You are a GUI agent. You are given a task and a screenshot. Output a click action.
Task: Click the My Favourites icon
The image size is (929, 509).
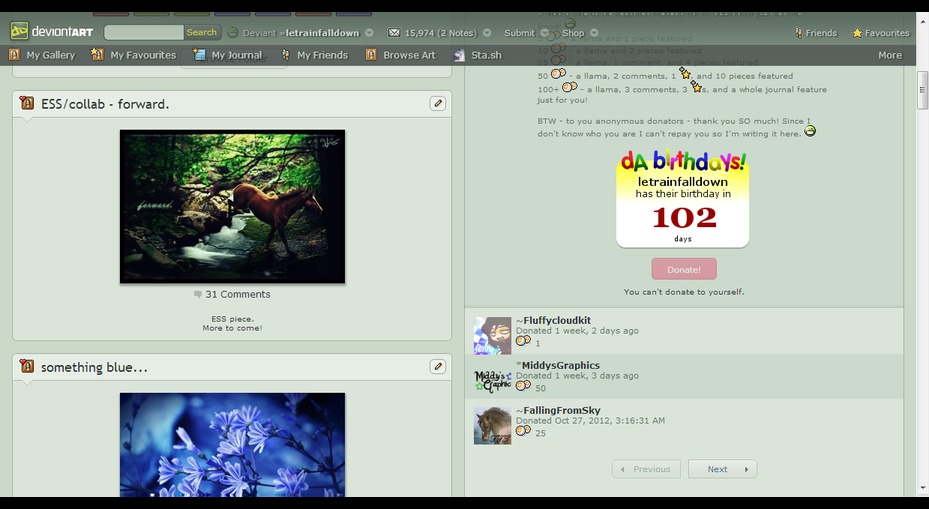[97, 55]
